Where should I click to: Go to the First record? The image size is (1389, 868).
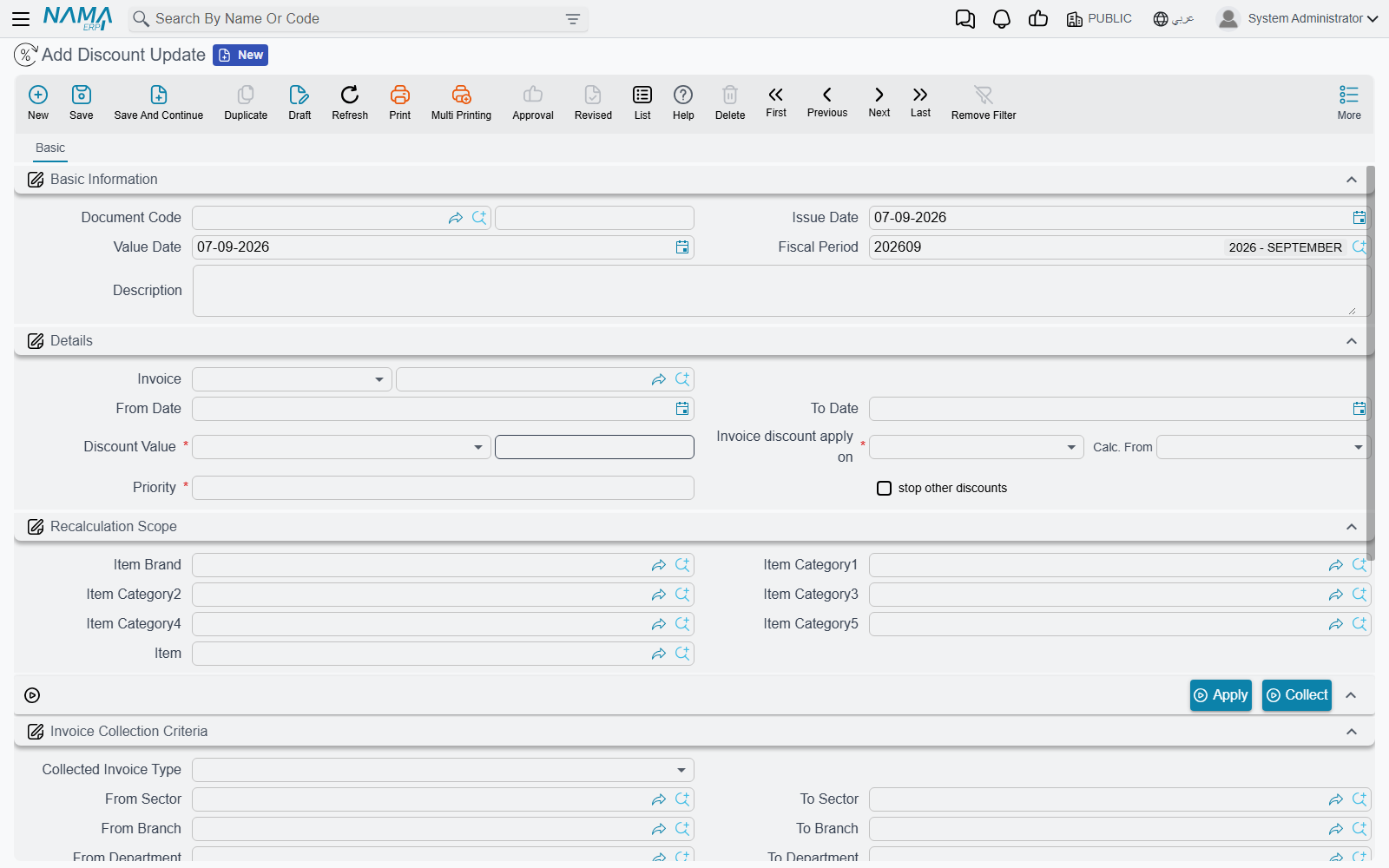[x=776, y=102]
